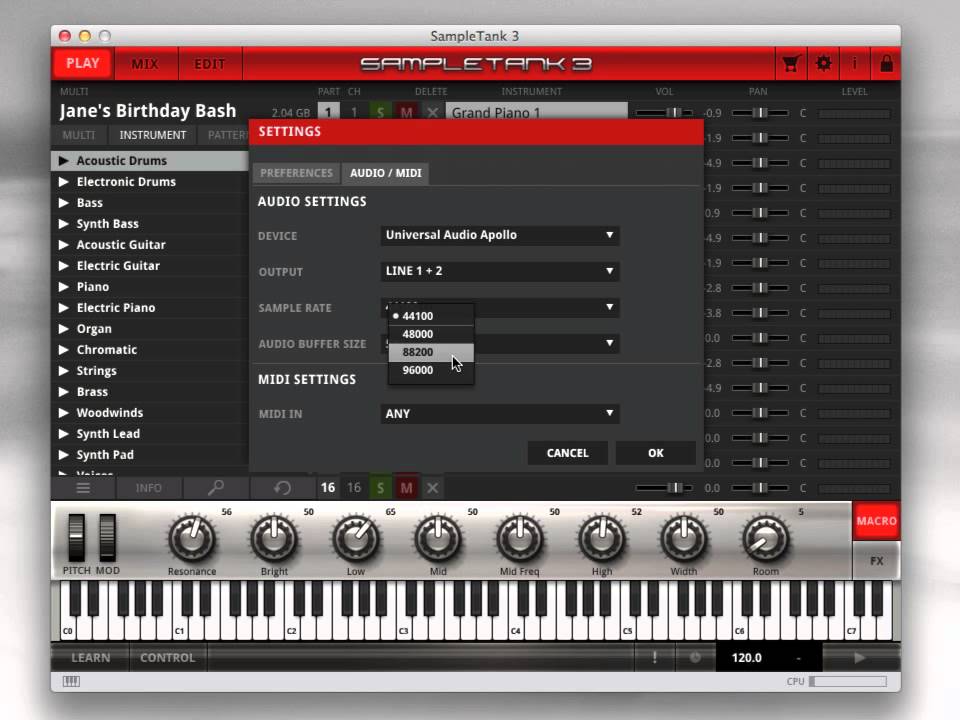
Task: Click the Mid macro knob
Action: click(x=438, y=539)
